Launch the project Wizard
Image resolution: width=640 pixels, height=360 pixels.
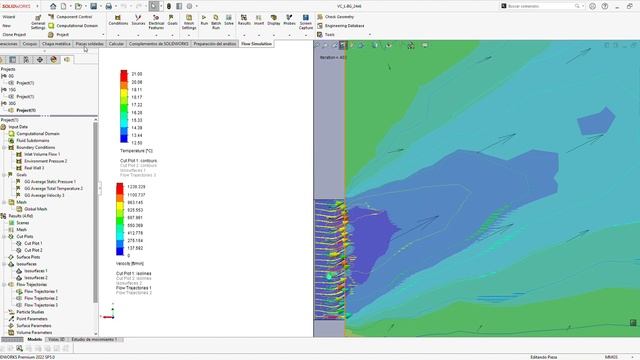pyautogui.click(x=9, y=17)
